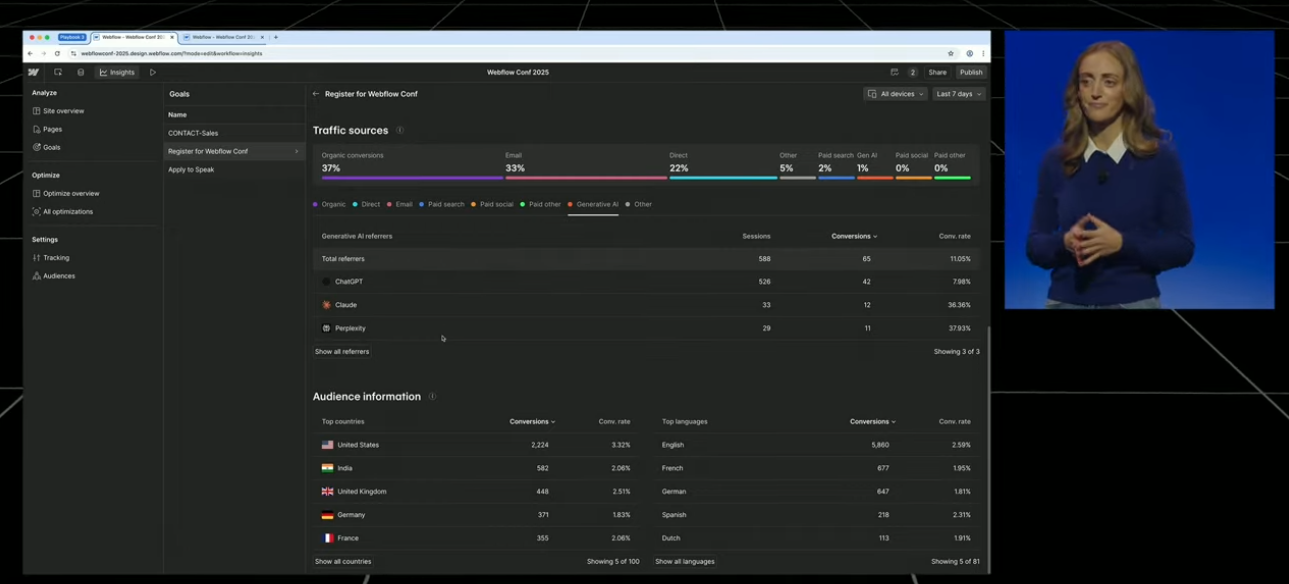Click the Publish button
This screenshot has width=1289, height=584.
pos(971,72)
